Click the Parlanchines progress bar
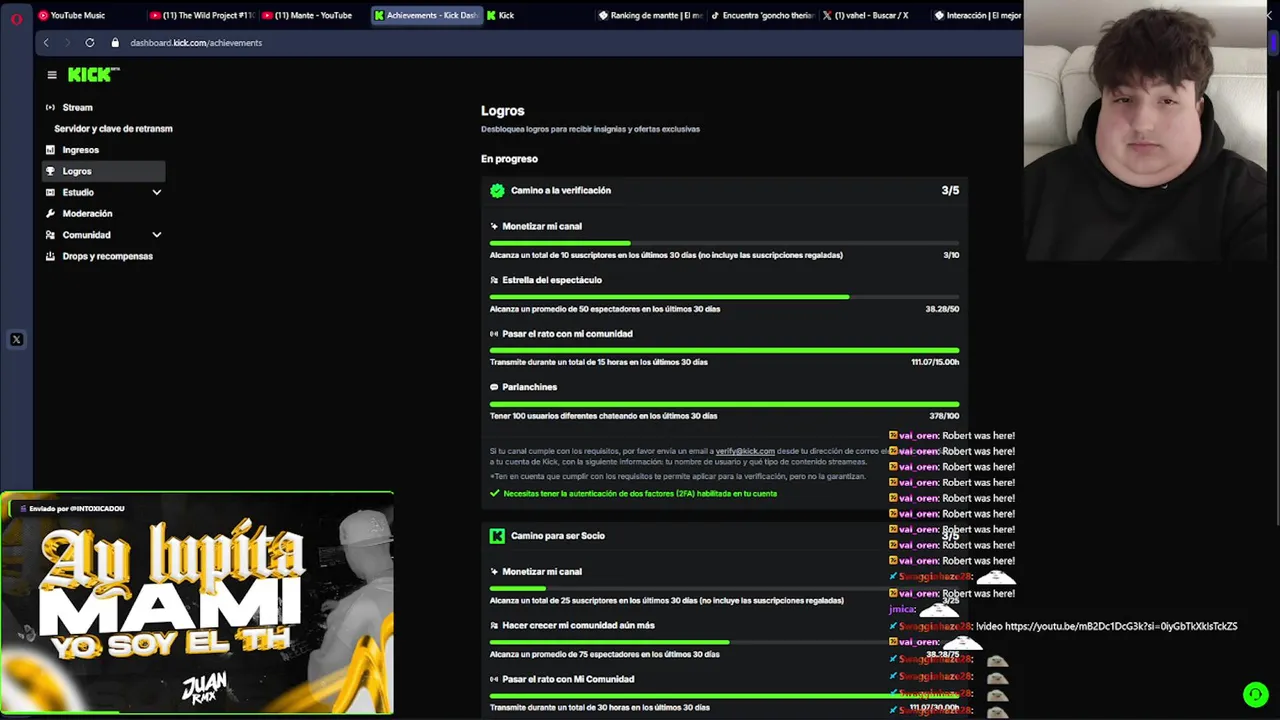 [724, 404]
